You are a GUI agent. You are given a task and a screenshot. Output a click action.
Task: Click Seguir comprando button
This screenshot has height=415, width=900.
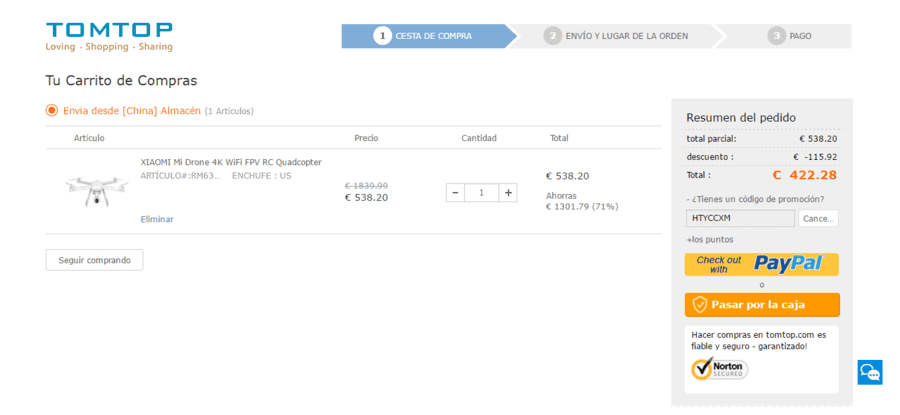(x=95, y=260)
